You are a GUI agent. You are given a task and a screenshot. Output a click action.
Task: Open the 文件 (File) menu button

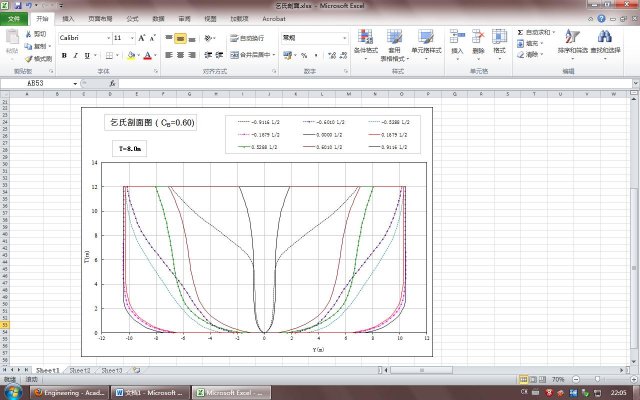14,18
